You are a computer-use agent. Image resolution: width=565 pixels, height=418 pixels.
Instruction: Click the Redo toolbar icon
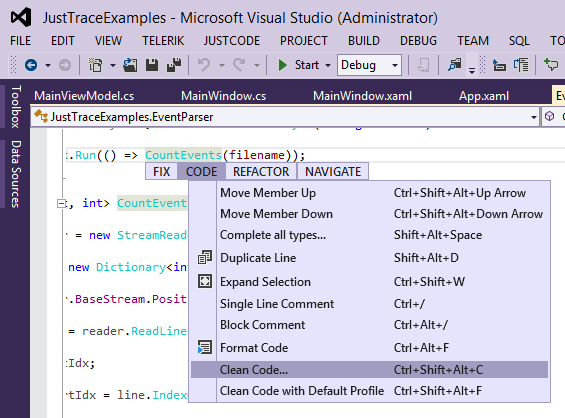click(239, 65)
